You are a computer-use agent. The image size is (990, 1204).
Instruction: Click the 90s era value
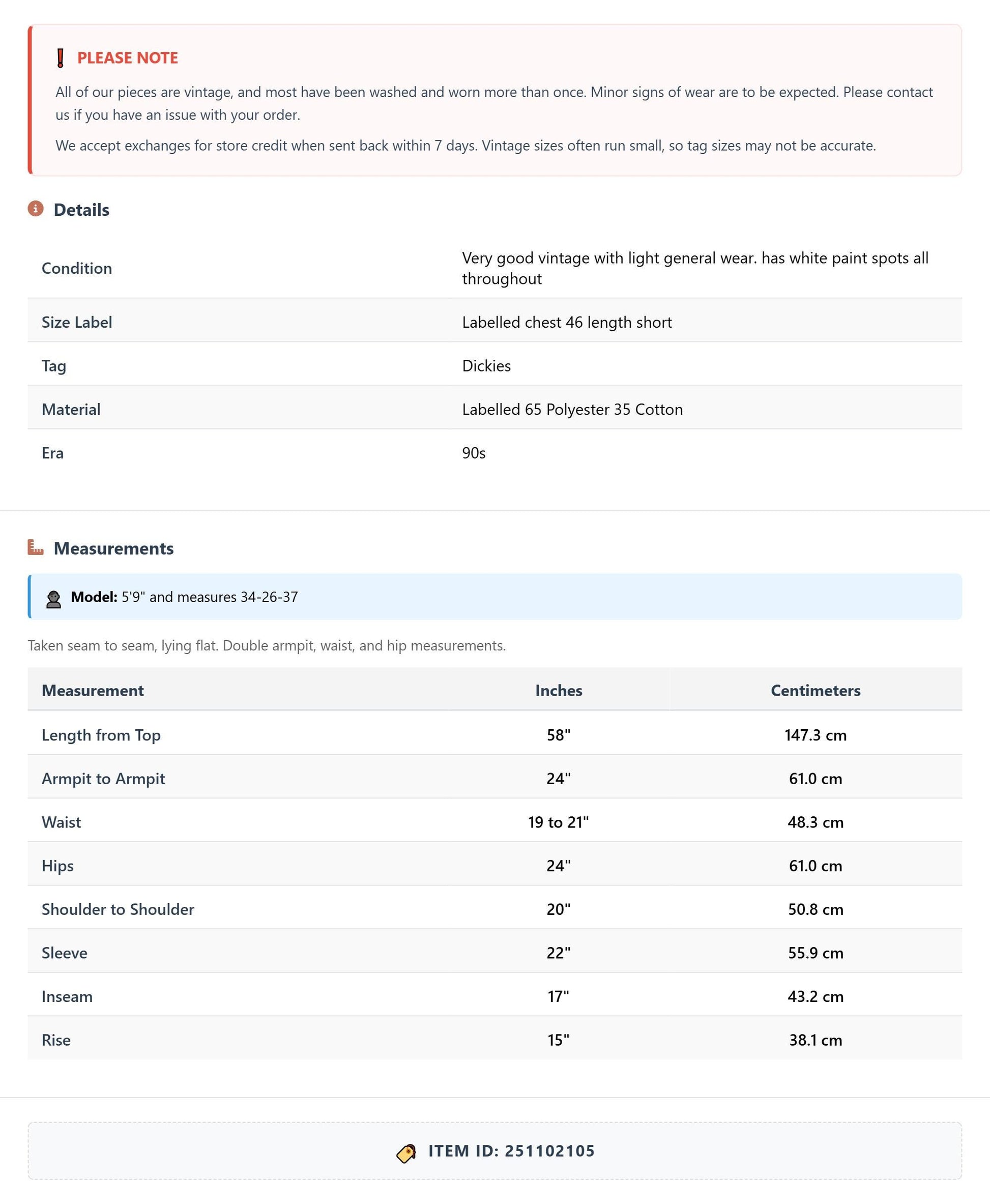(474, 453)
